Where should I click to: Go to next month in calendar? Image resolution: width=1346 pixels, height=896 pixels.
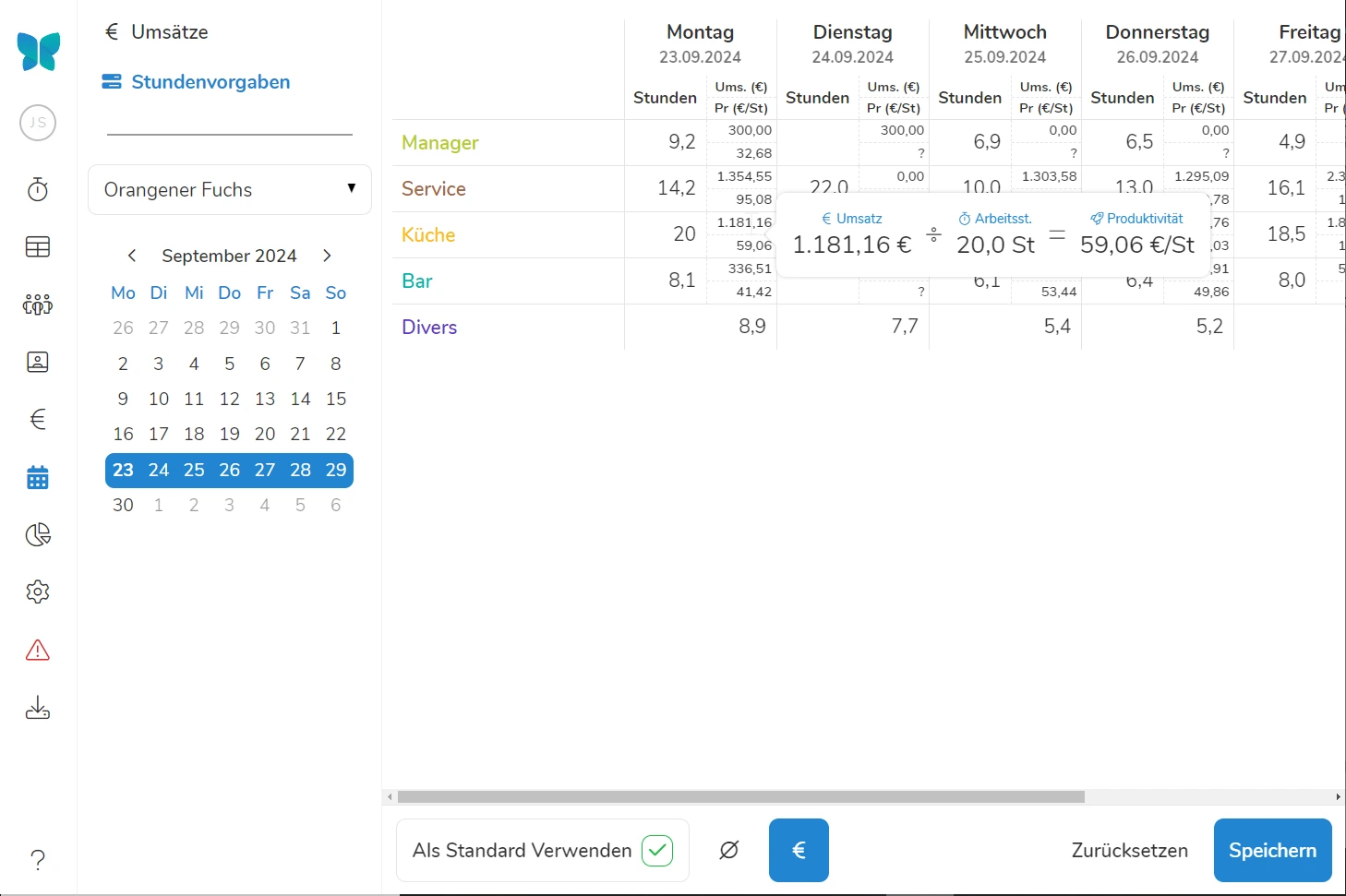[x=327, y=256]
